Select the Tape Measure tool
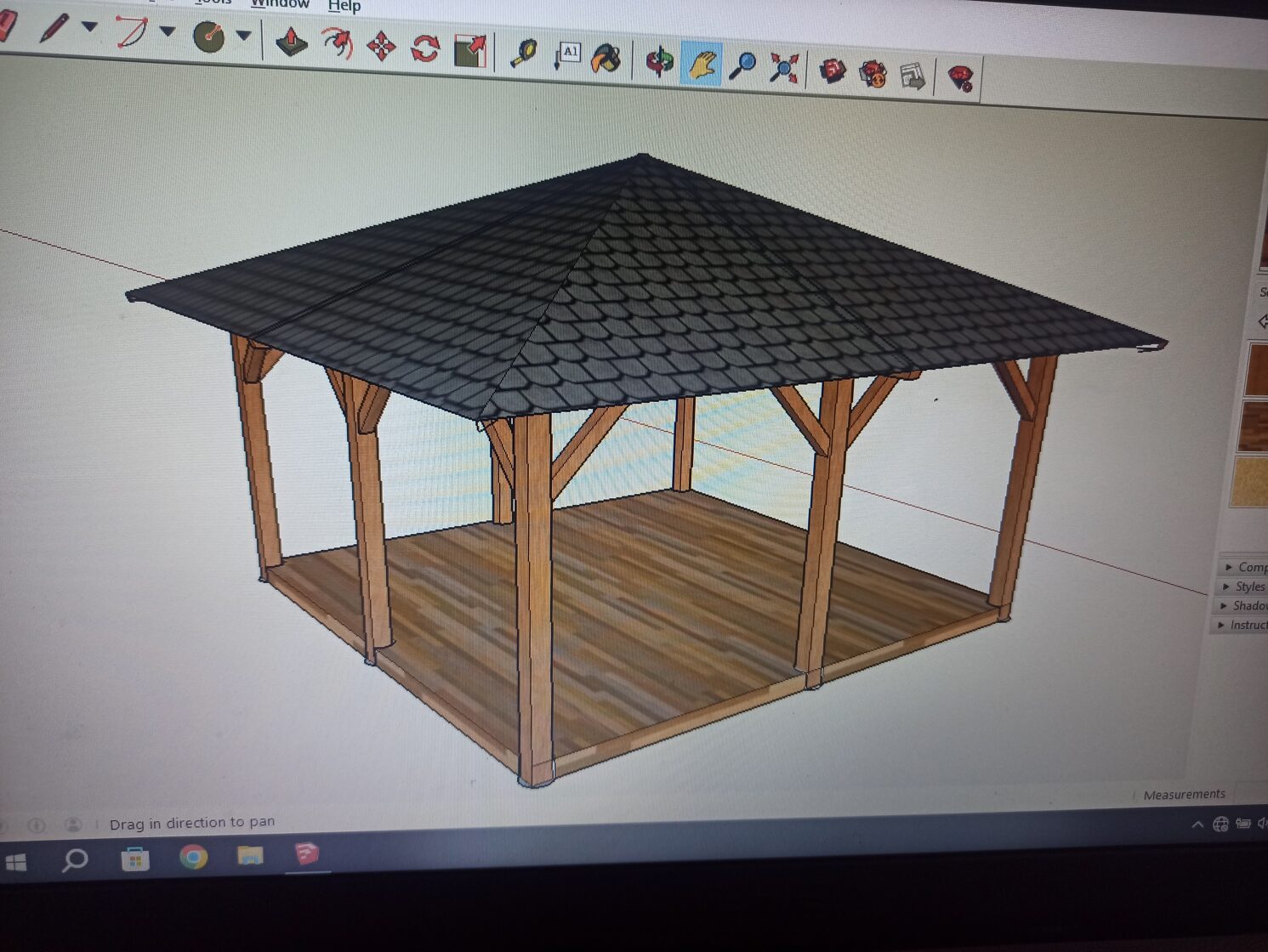Screen dimensions: 1268x952 point(523,54)
